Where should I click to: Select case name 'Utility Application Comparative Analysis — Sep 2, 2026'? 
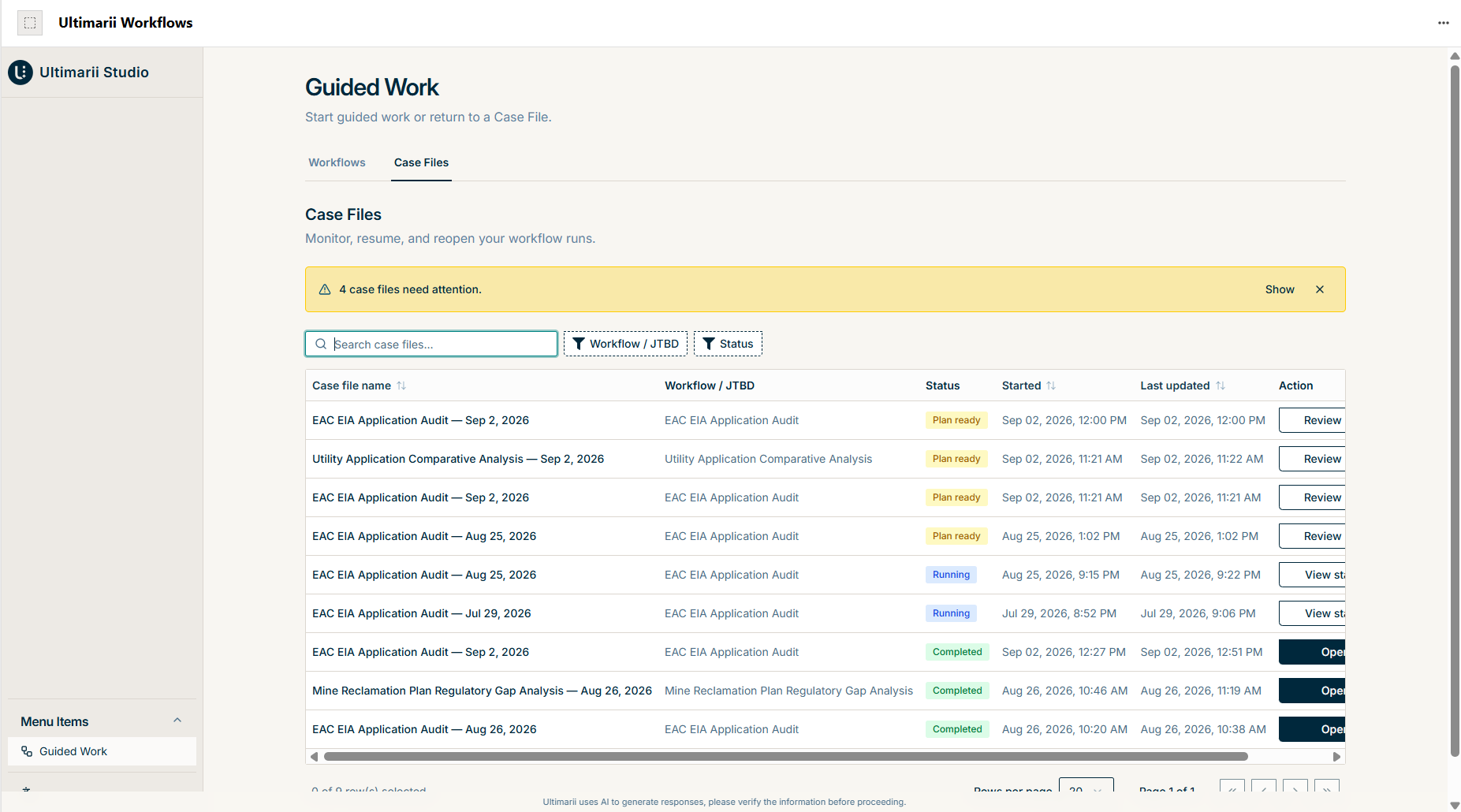(x=458, y=459)
